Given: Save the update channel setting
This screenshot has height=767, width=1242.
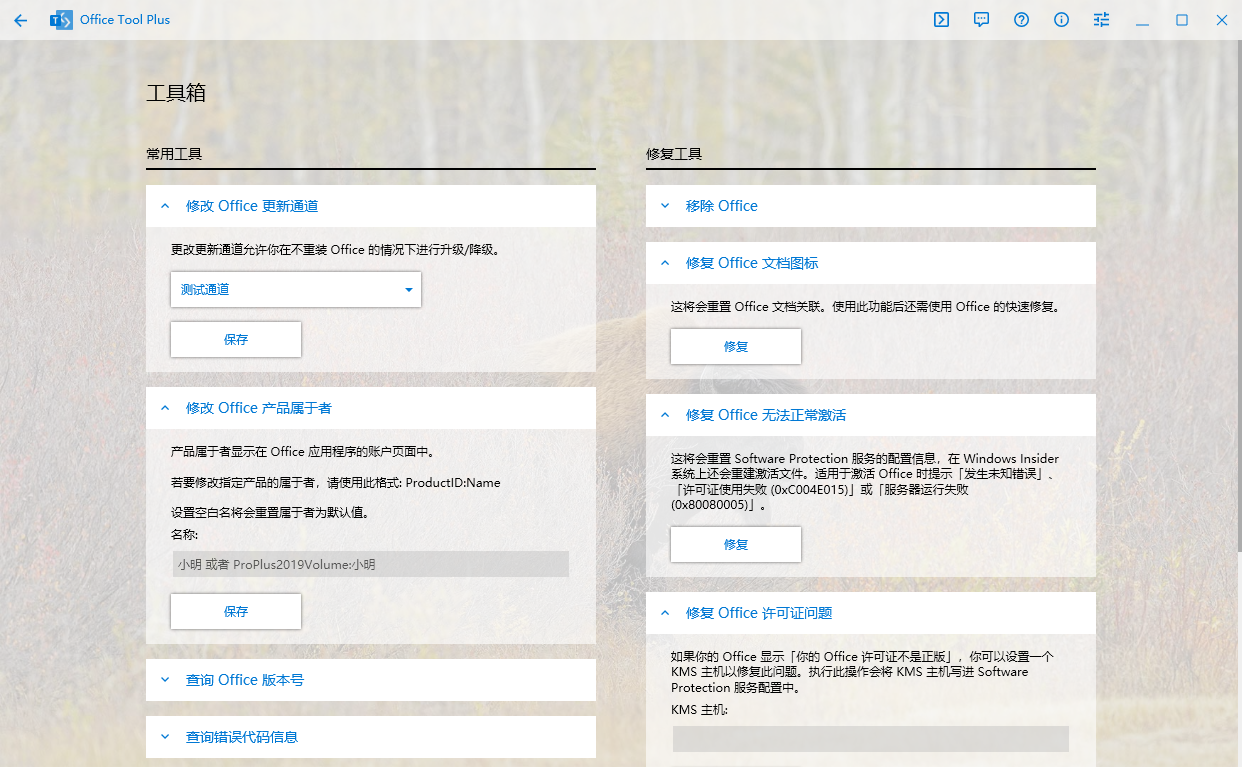Looking at the screenshot, I should pyautogui.click(x=236, y=340).
